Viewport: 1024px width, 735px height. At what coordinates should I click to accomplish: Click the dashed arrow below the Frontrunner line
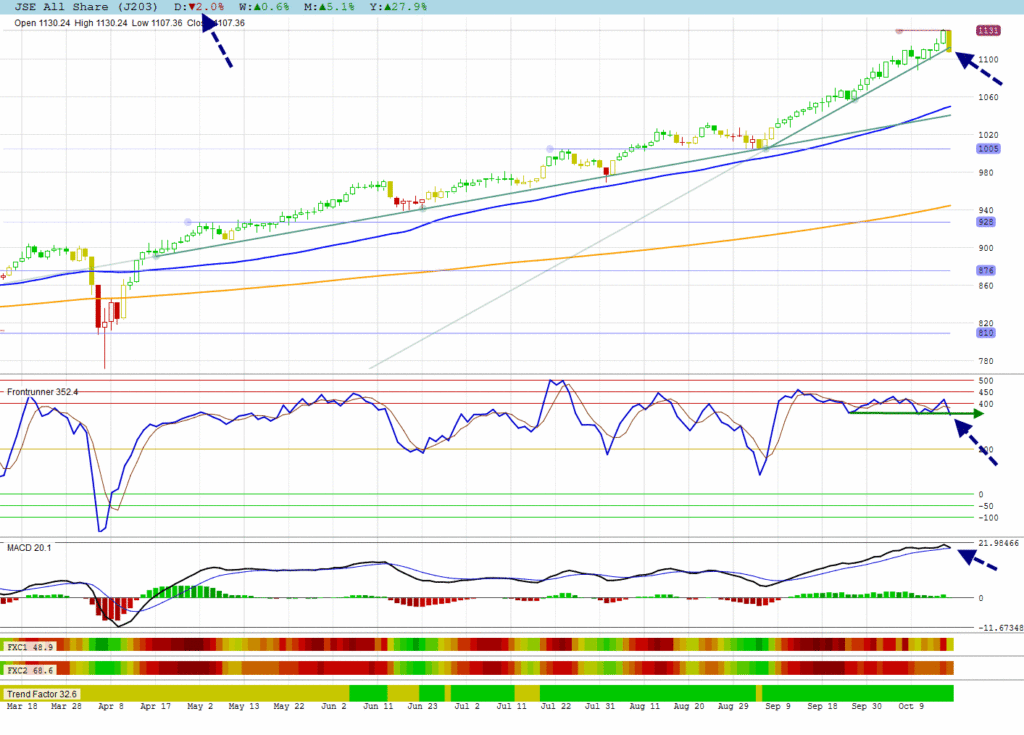point(976,441)
